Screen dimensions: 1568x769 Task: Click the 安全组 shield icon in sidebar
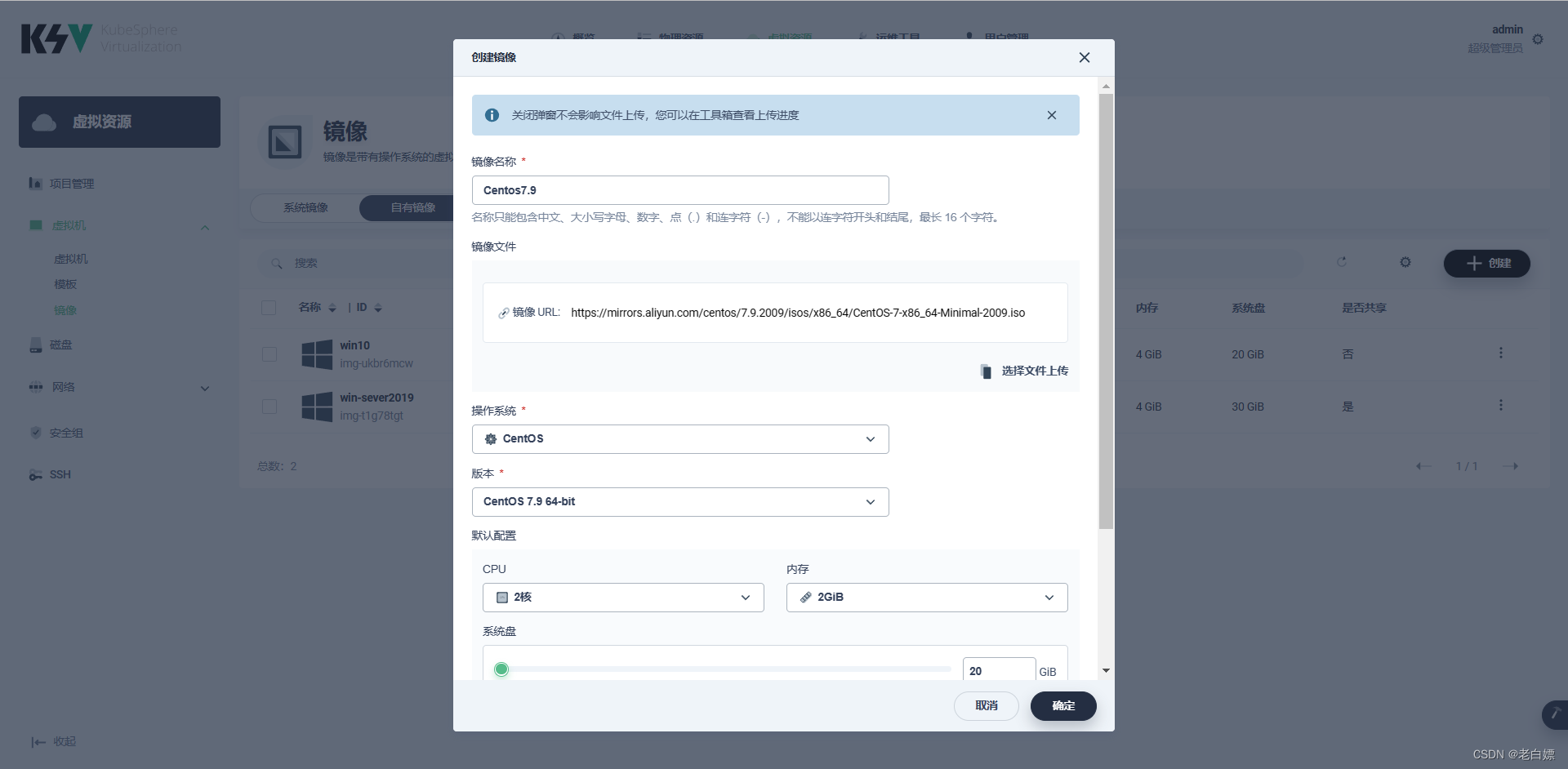pos(36,433)
